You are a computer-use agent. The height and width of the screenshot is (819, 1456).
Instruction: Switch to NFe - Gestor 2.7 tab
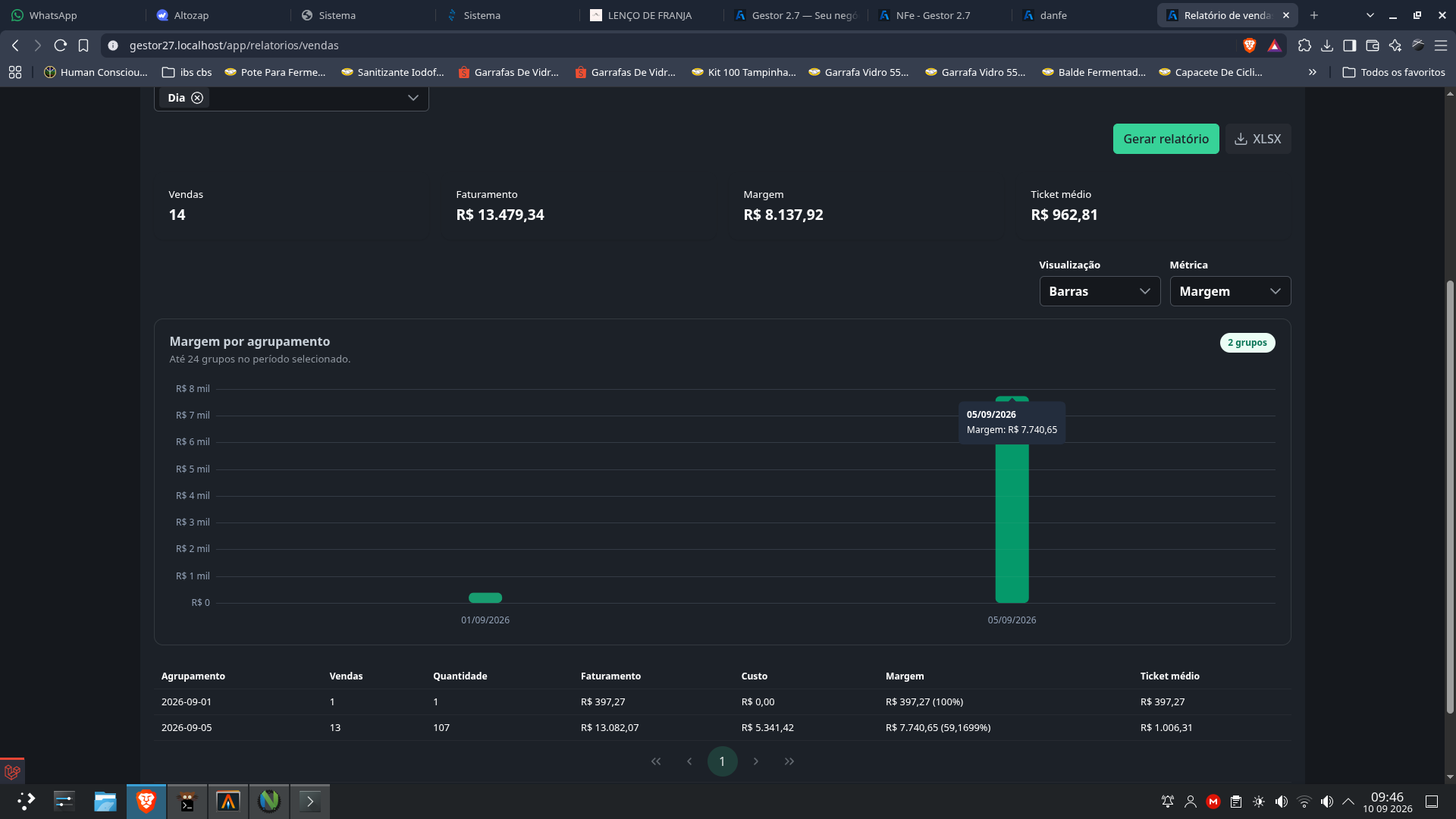pos(939,15)
